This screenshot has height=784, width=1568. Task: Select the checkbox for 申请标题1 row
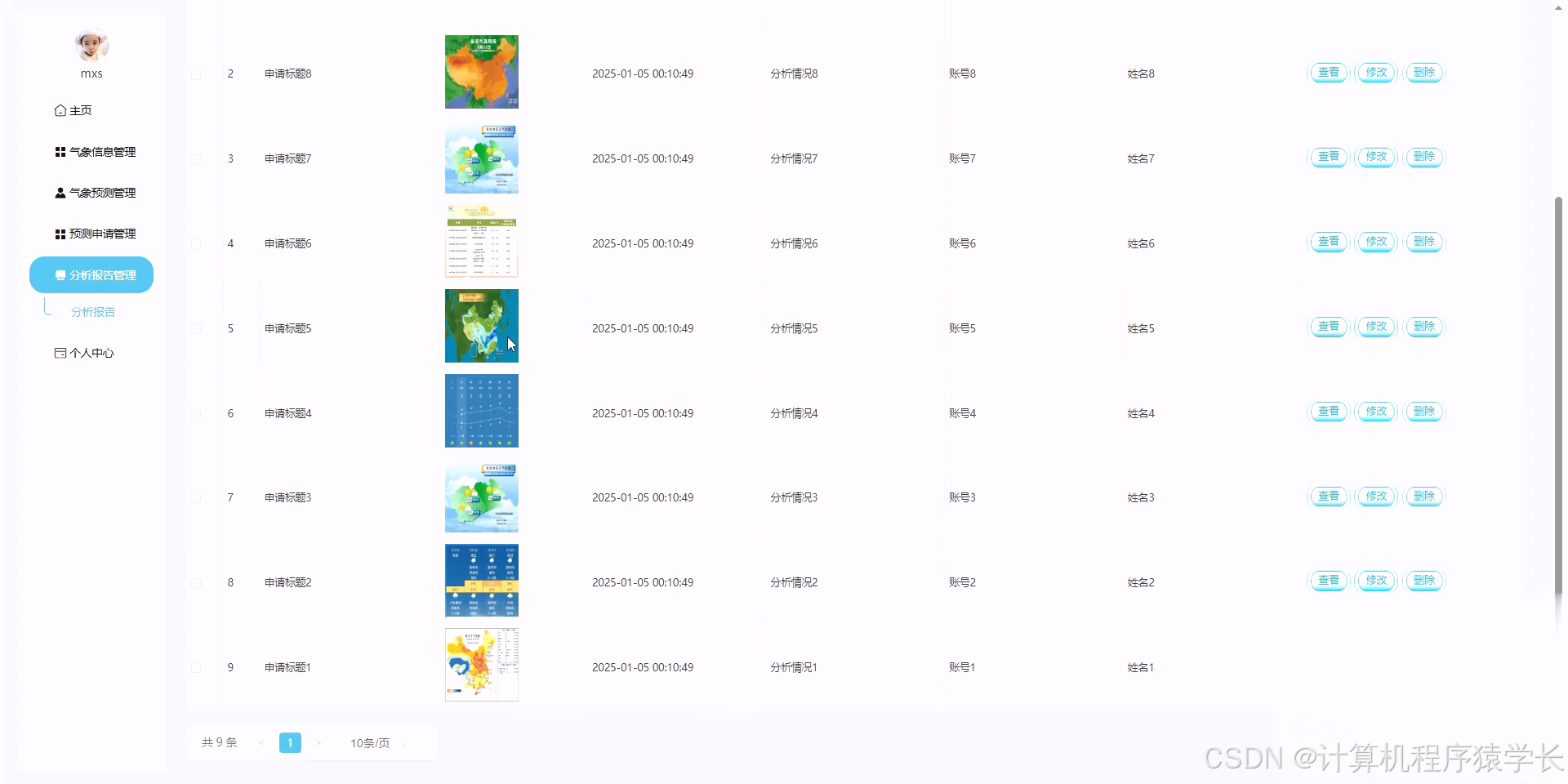[x=196, y=667]
